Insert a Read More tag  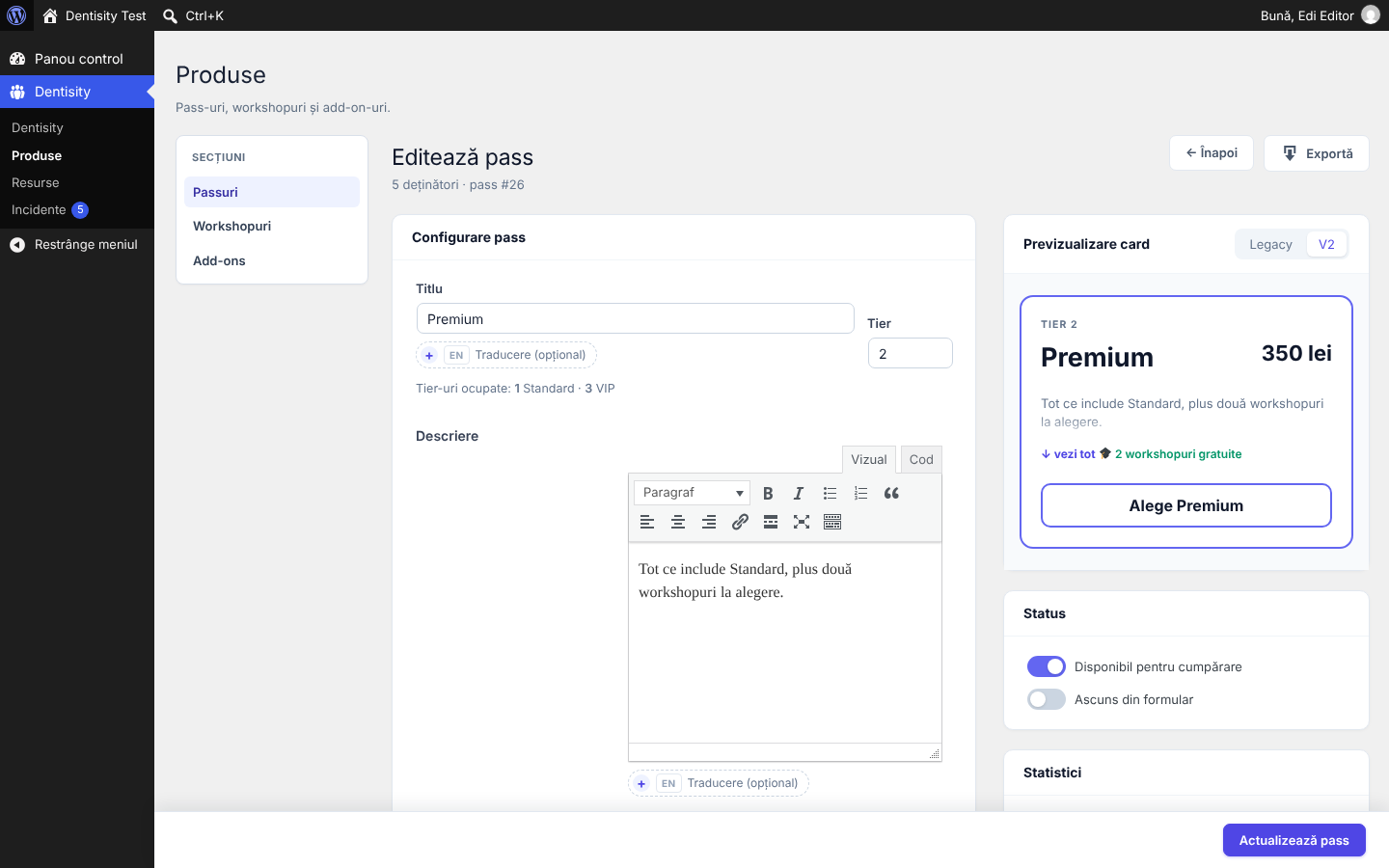771,522
